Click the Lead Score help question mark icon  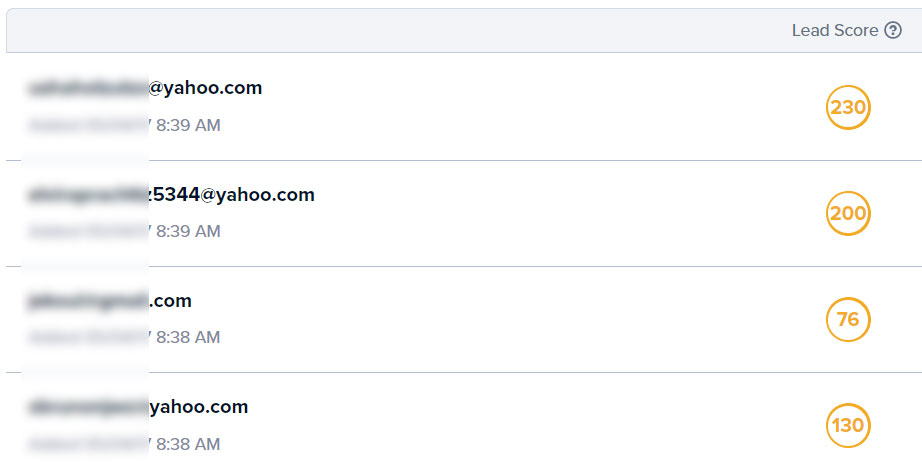point(893,30)
